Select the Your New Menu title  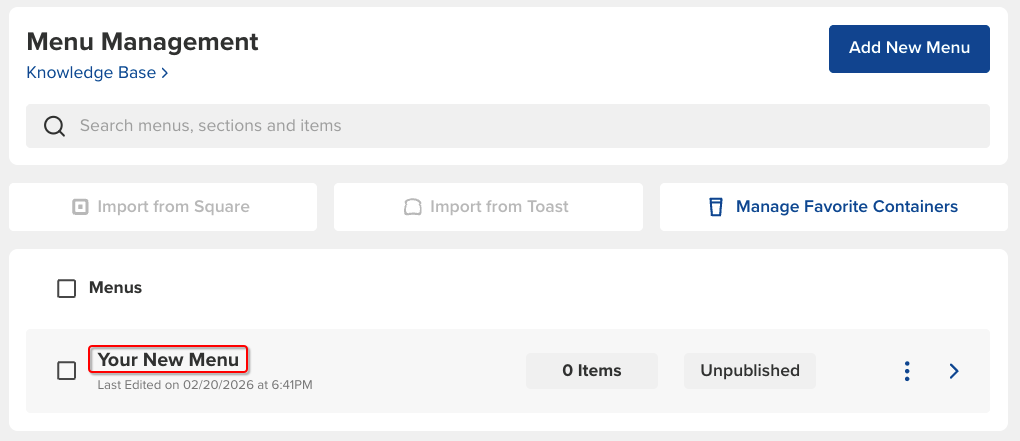[168, 360]
